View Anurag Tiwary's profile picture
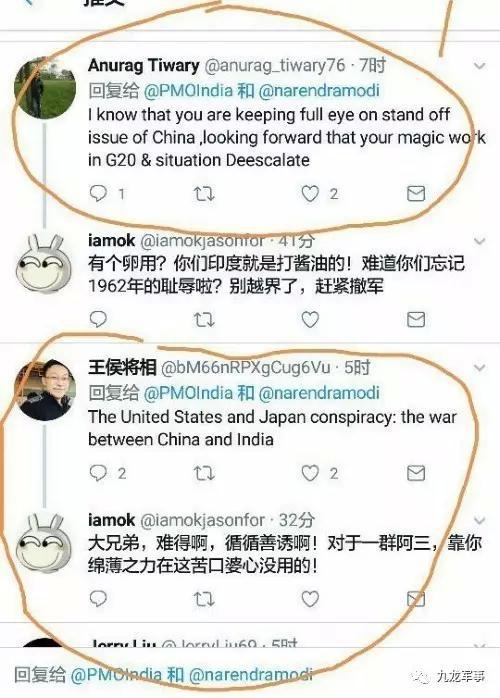 [45, 88]
